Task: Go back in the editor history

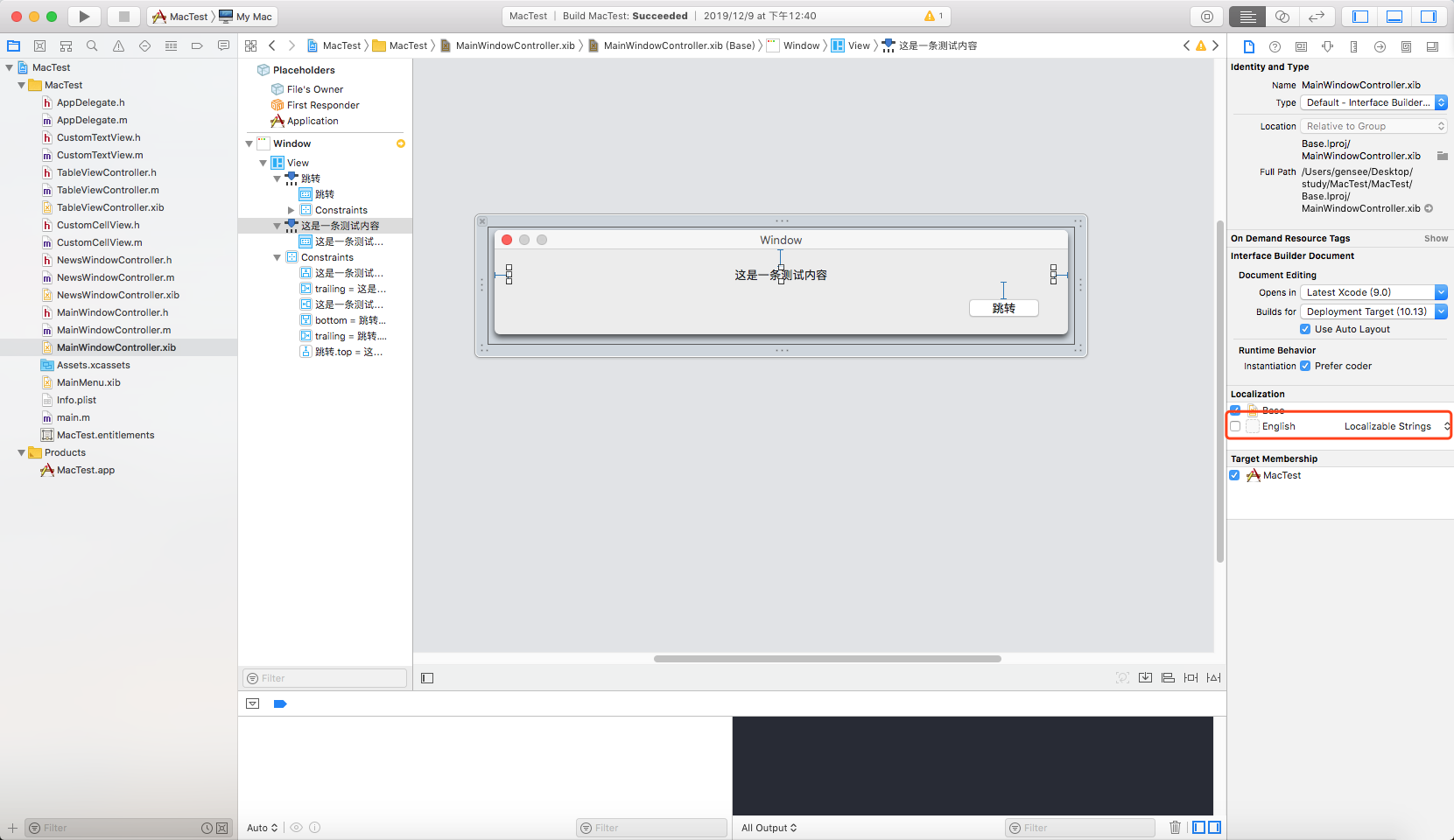Action: pos(272,45)
